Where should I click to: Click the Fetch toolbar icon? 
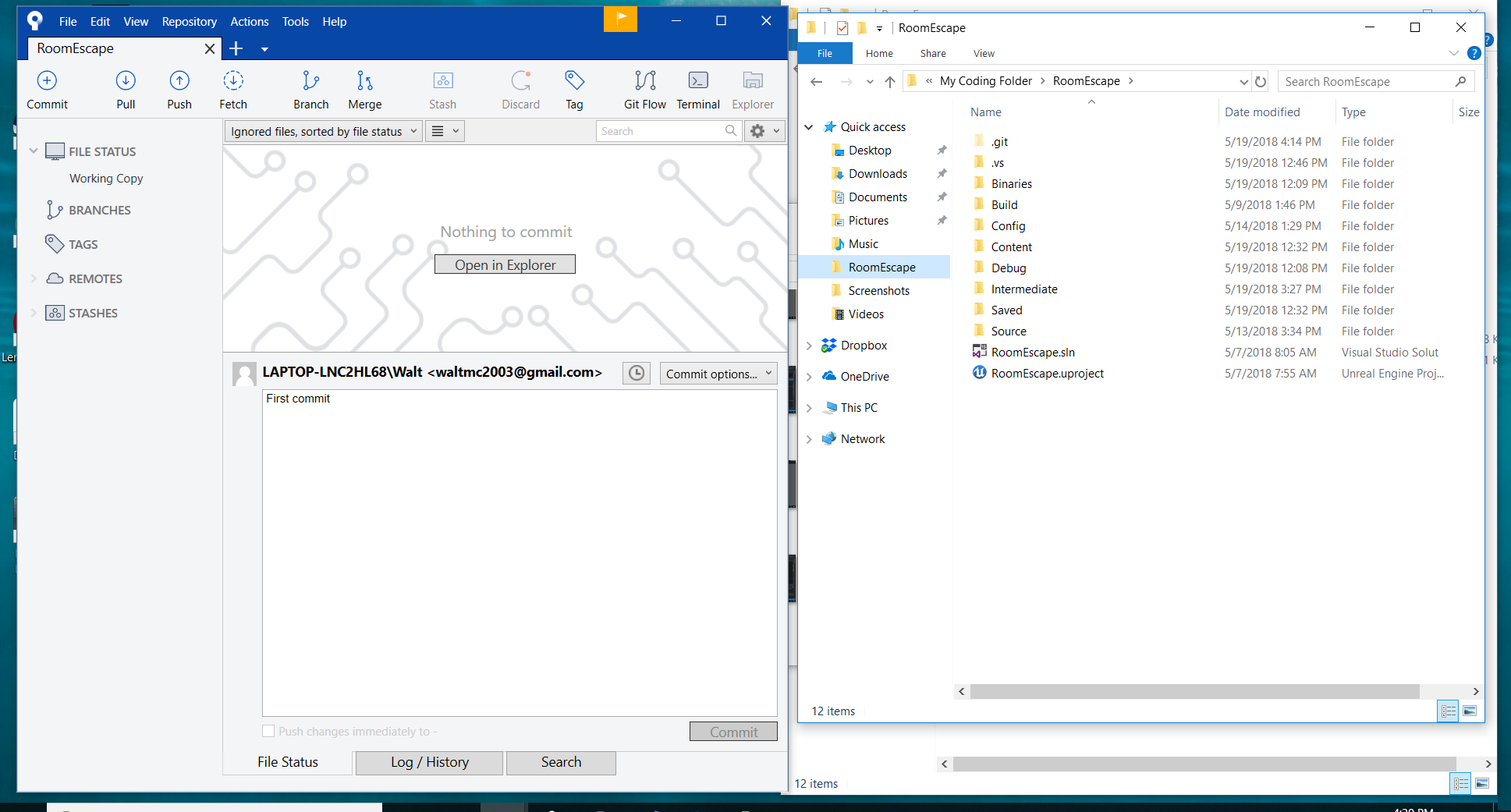point(233,90)
